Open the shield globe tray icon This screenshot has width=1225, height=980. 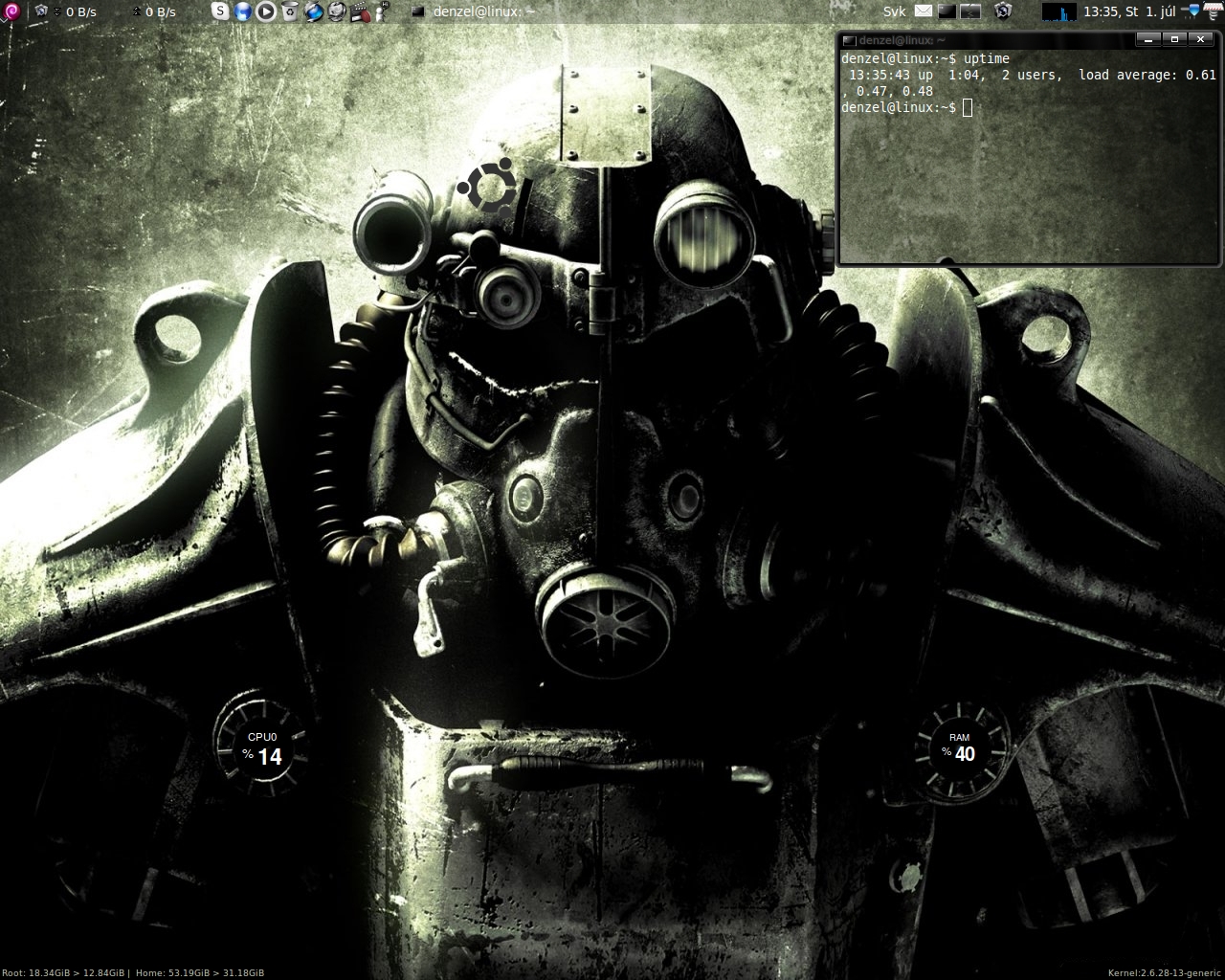click(1002, 11)
